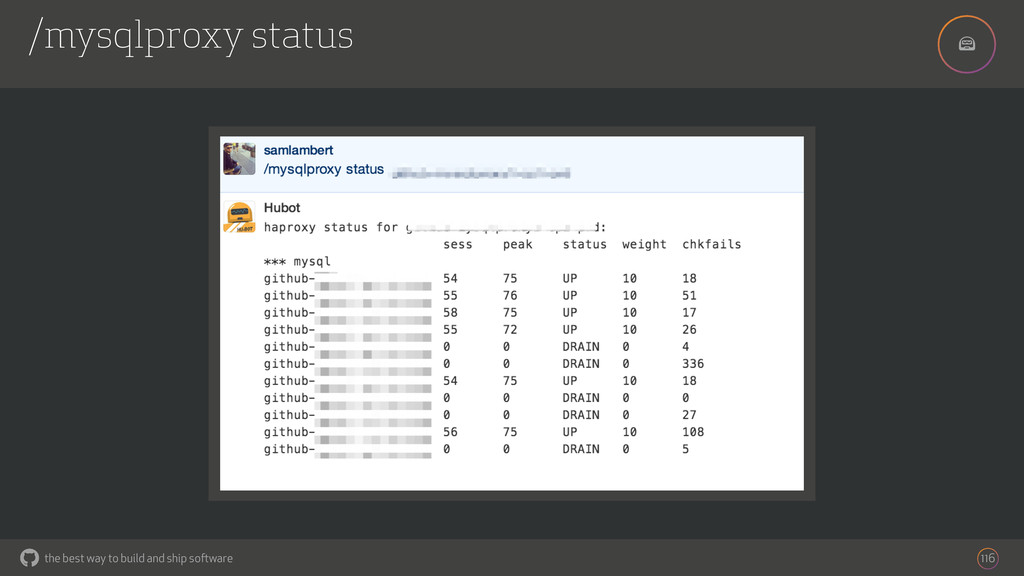Click the chkfails value 336

(x=693, y=364)
